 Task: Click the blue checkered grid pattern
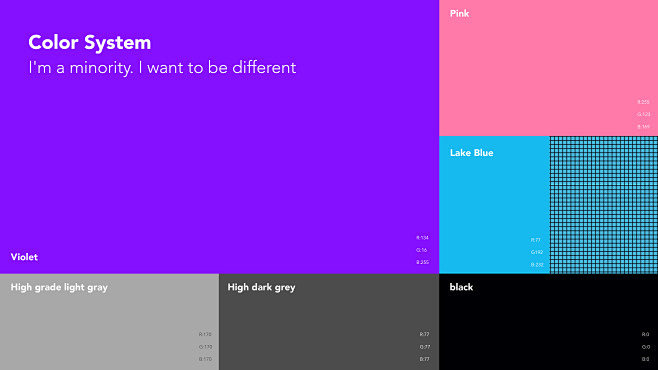tap(604, 205)
